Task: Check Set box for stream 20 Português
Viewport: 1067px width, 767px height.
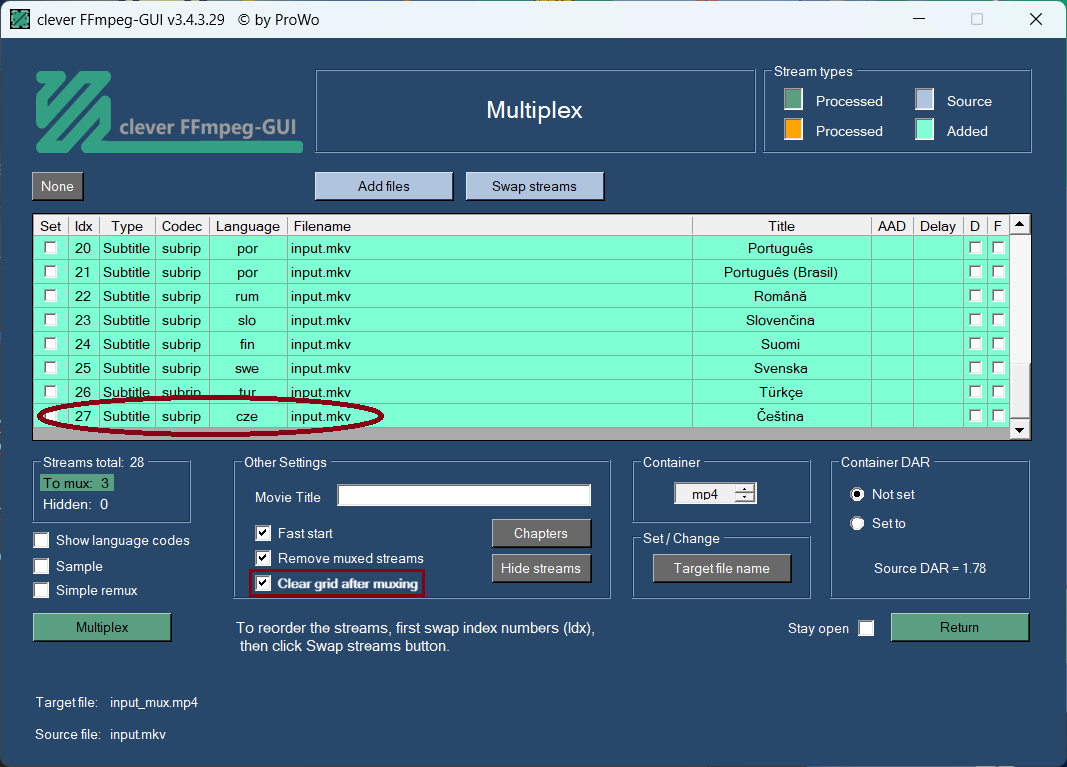Action: point(50,248)
